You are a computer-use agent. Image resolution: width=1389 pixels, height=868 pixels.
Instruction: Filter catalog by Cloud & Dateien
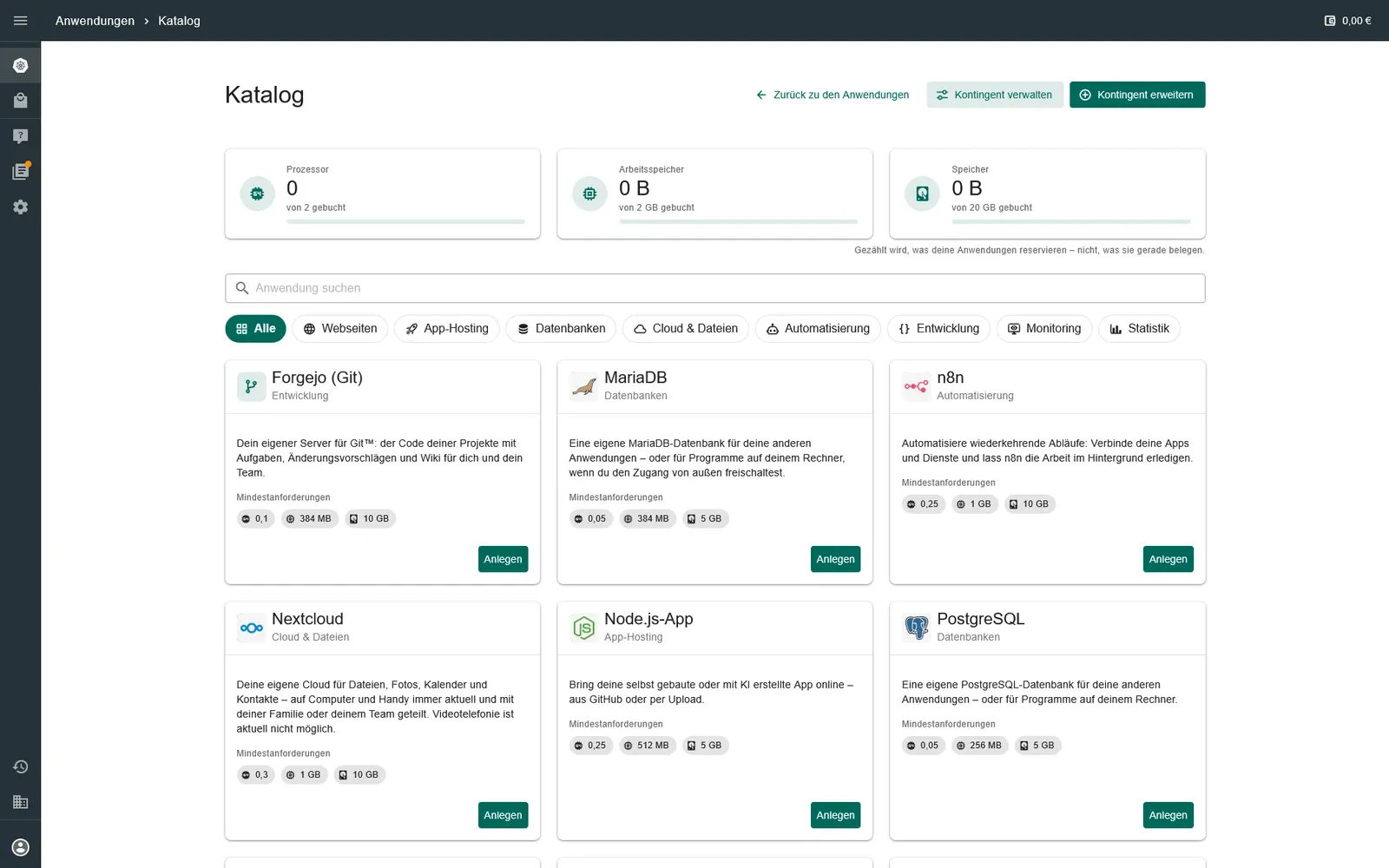coord(686,328)
